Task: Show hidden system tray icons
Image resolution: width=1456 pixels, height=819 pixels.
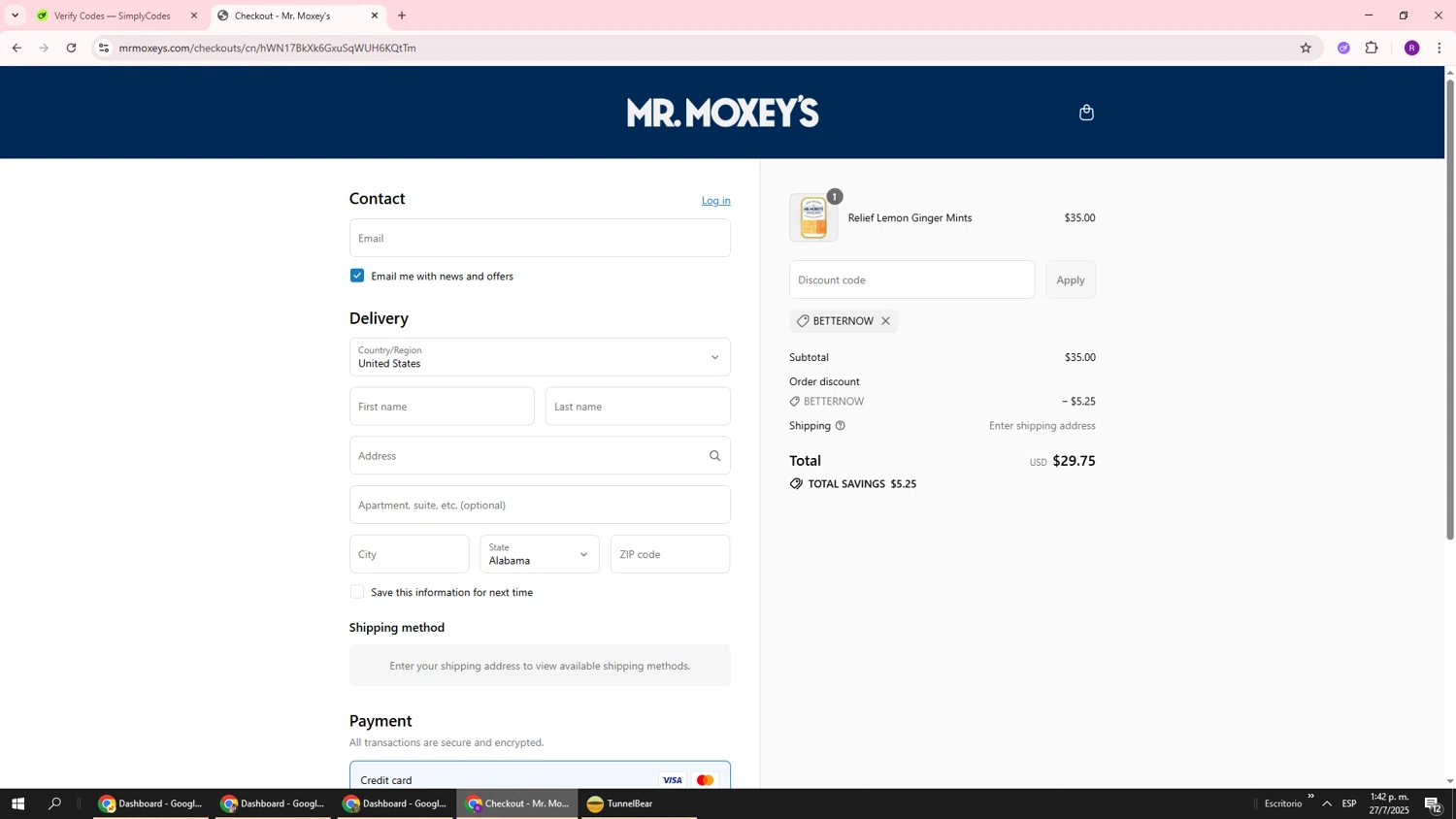Action: pos(1327,803)
